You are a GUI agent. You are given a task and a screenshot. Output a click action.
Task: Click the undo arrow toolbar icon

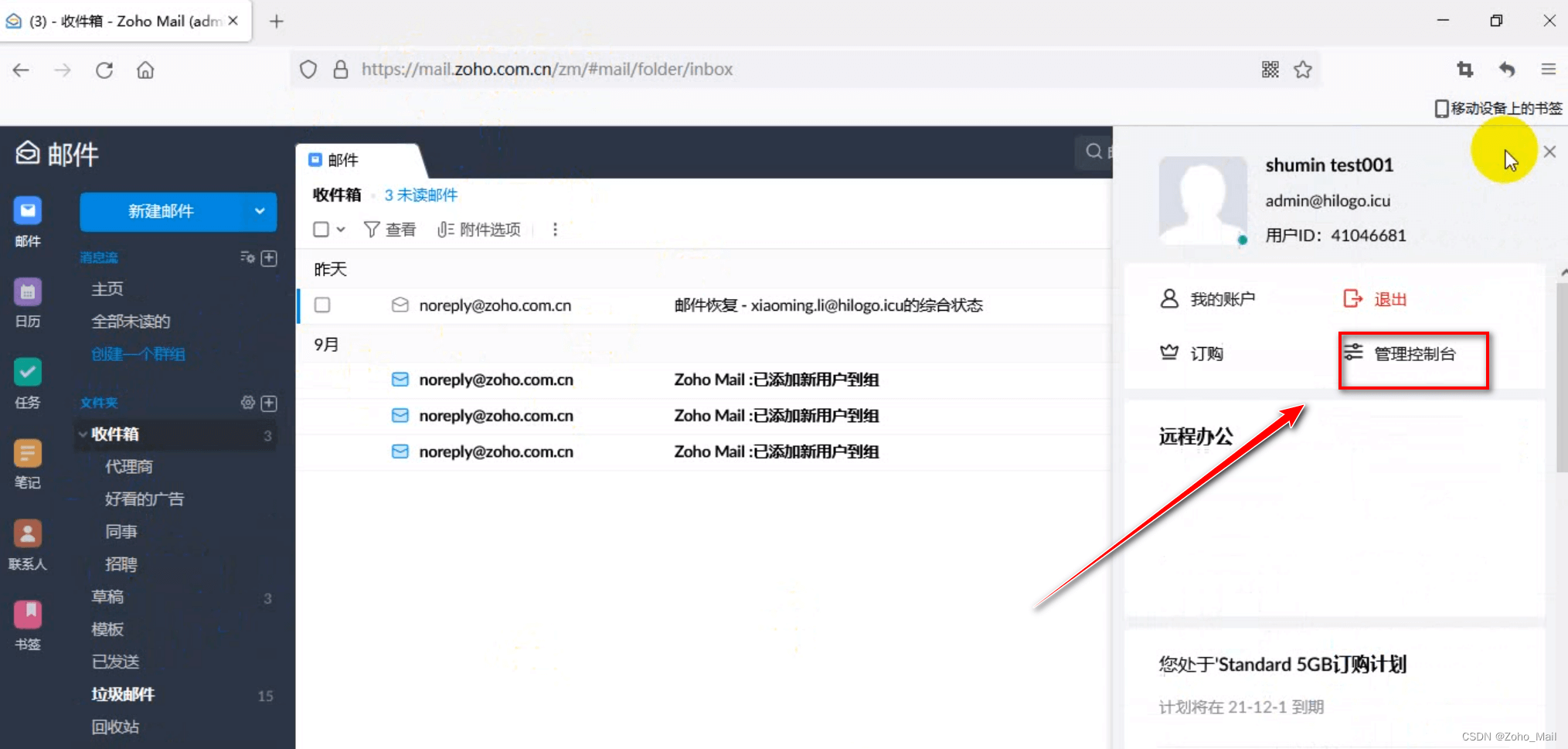(1507, 70)
